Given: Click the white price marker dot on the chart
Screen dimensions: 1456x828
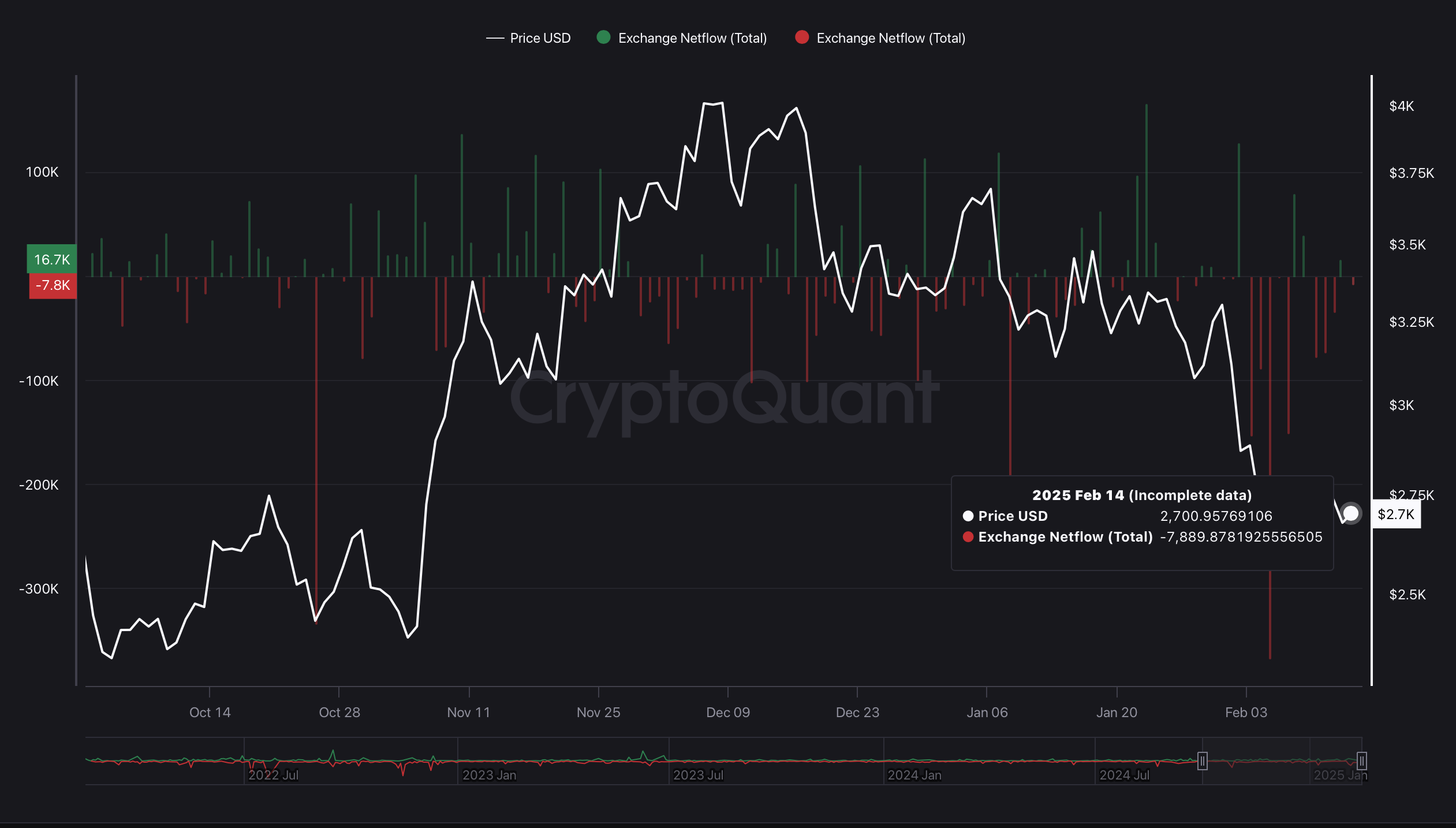Looking at the screenshot, I should click(x=1351, y=513).
